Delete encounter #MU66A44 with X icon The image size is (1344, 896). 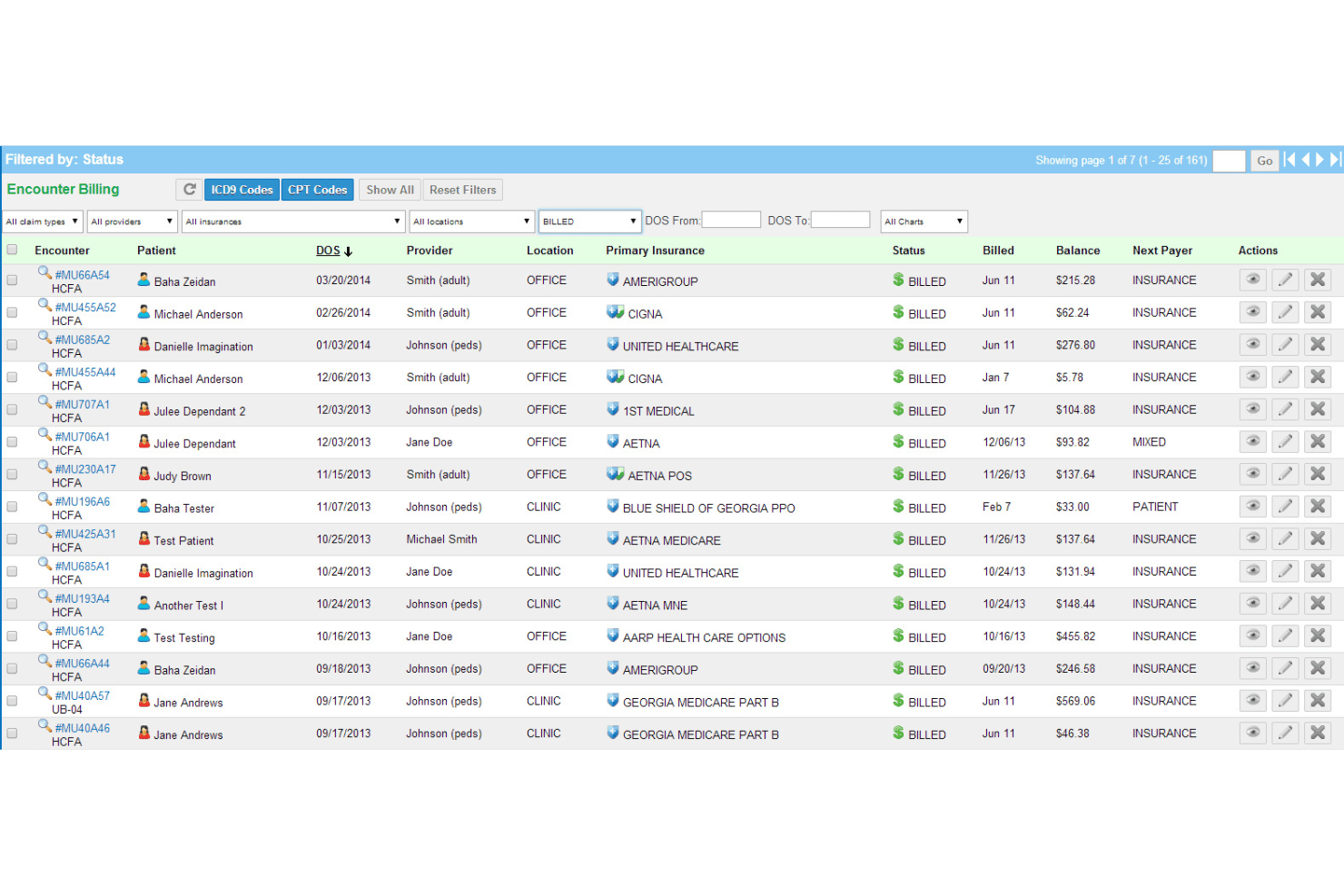click(1318, 668)
